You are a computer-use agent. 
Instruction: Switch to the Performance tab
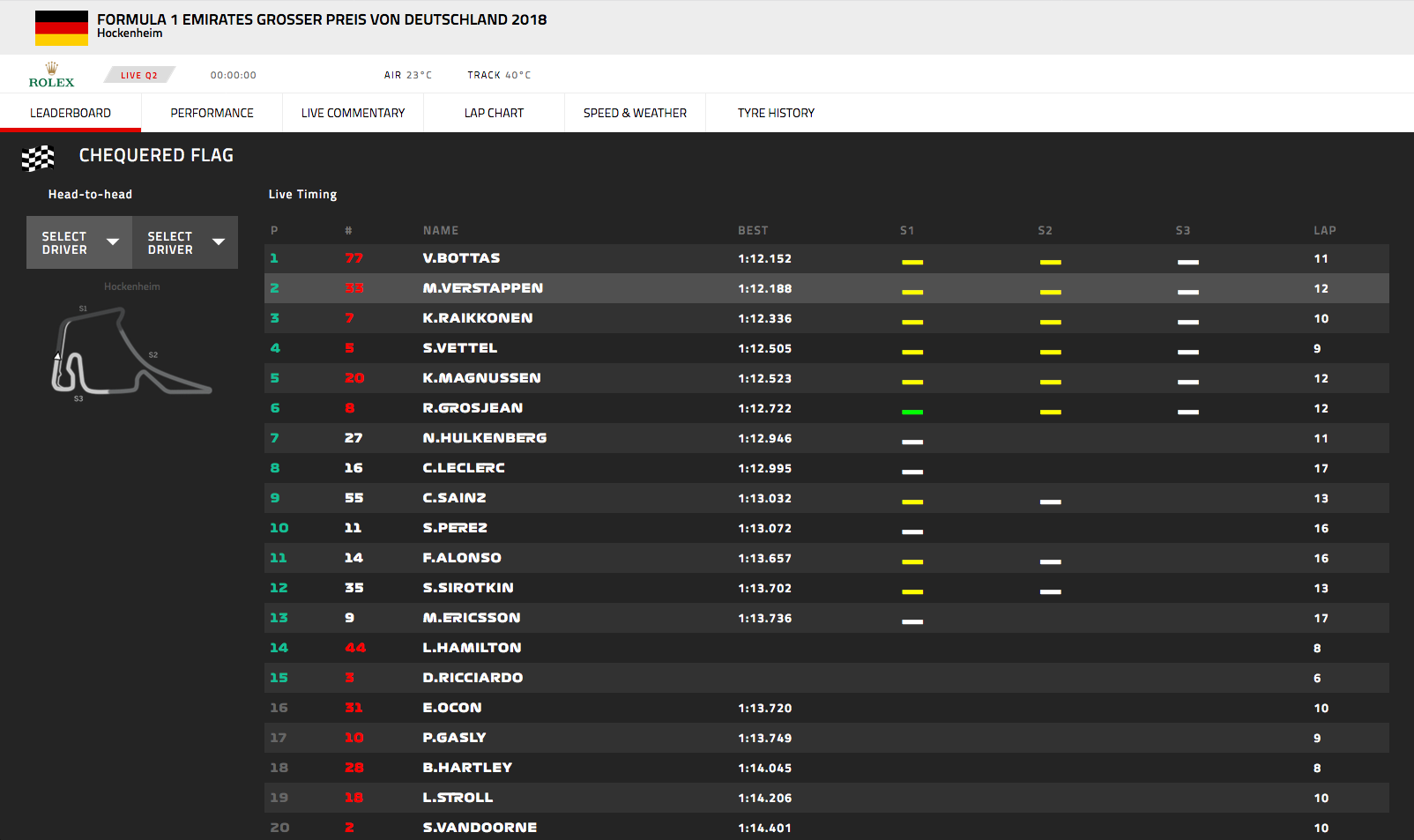(212, 113)
